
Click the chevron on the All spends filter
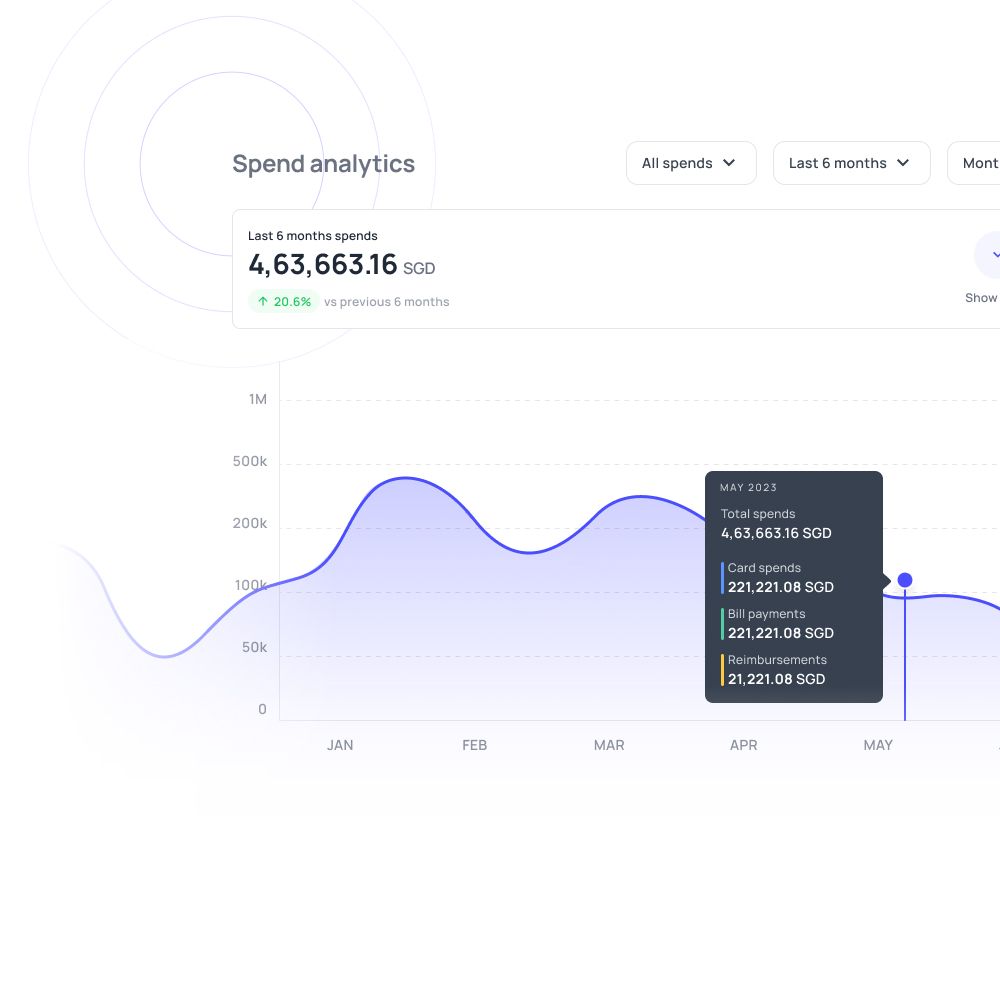(730, 162)
